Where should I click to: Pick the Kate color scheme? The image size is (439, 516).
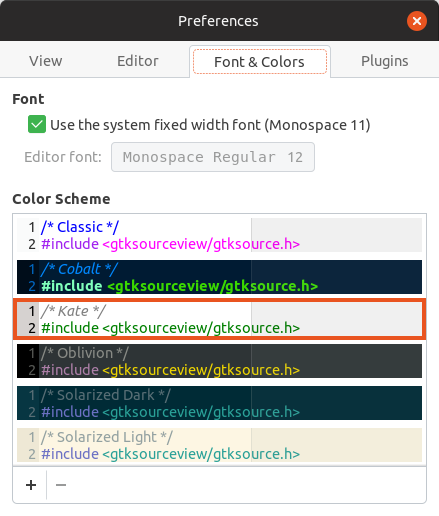click(x=219, y=319)
